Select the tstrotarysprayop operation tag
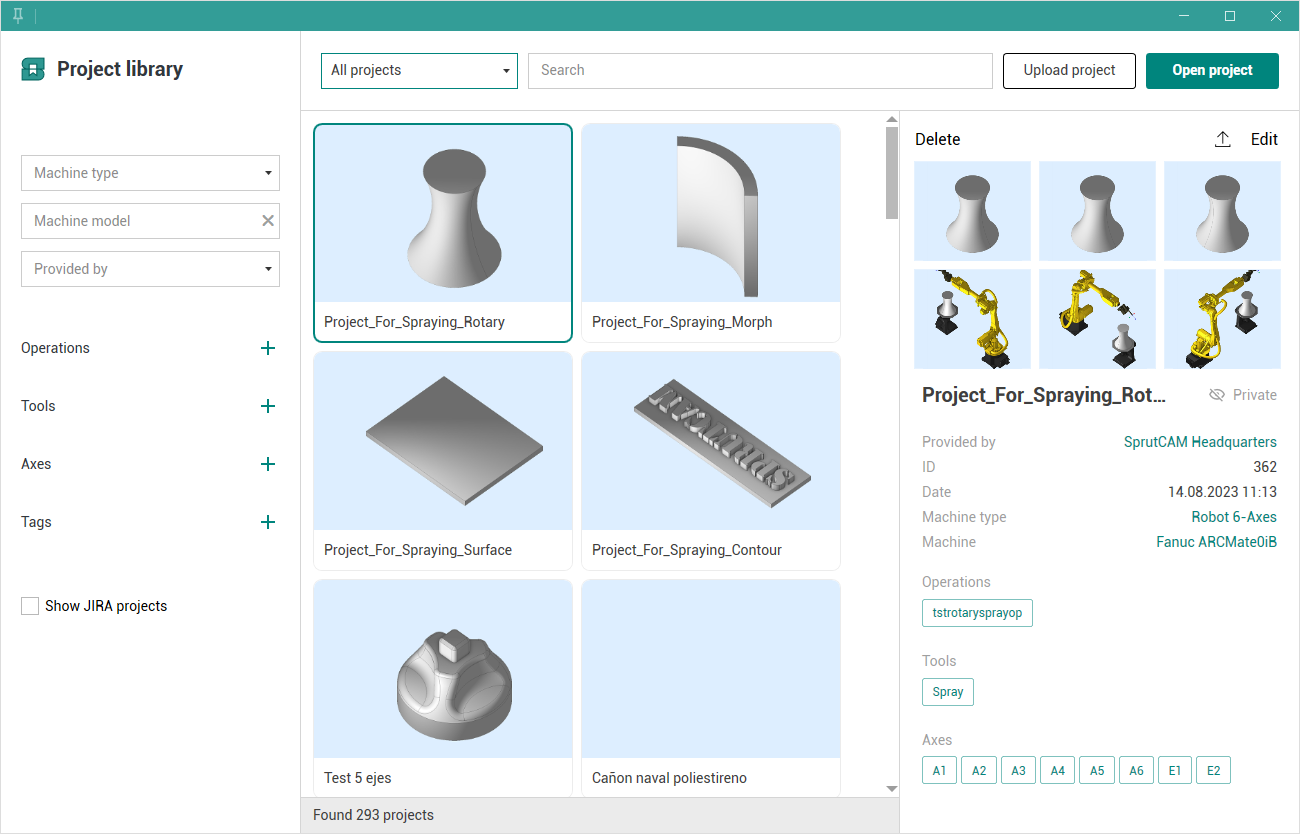Screen dimensions: 1300x834 point(977,613)
